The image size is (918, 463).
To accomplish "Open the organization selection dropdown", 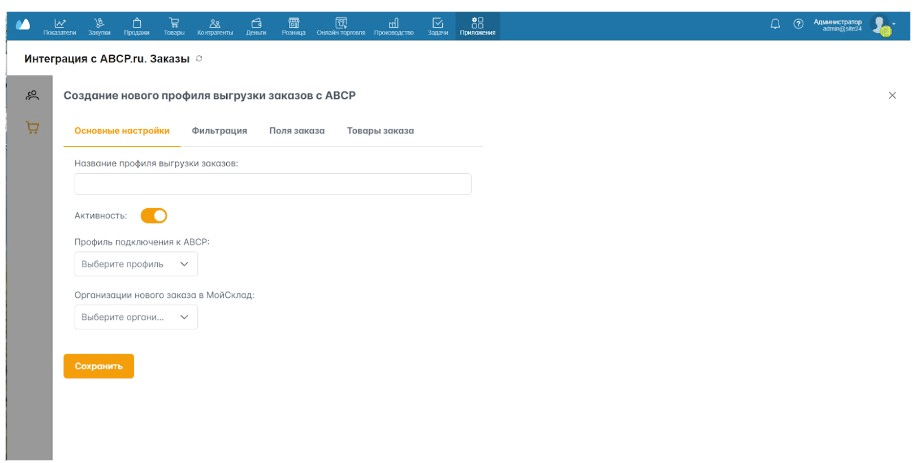I will click(x=136, y=317).
